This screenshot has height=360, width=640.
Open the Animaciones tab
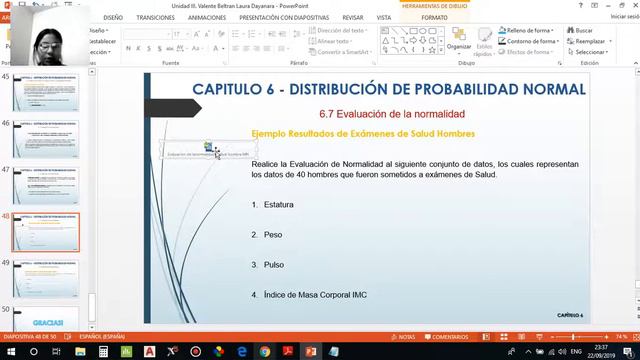point(207,18)
